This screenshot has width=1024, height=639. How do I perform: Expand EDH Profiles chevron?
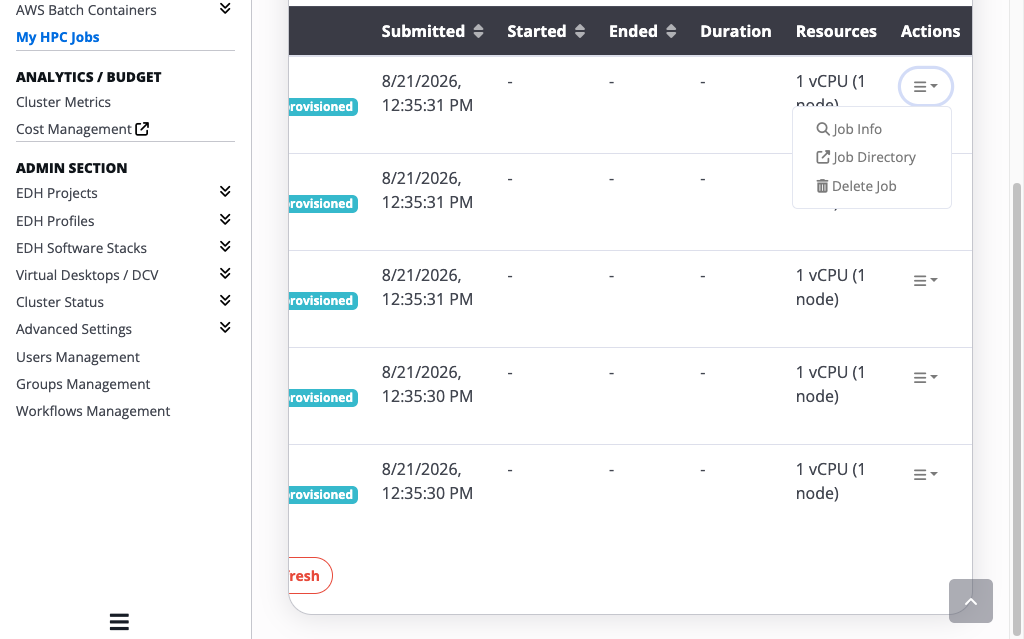tap(225, 220)
